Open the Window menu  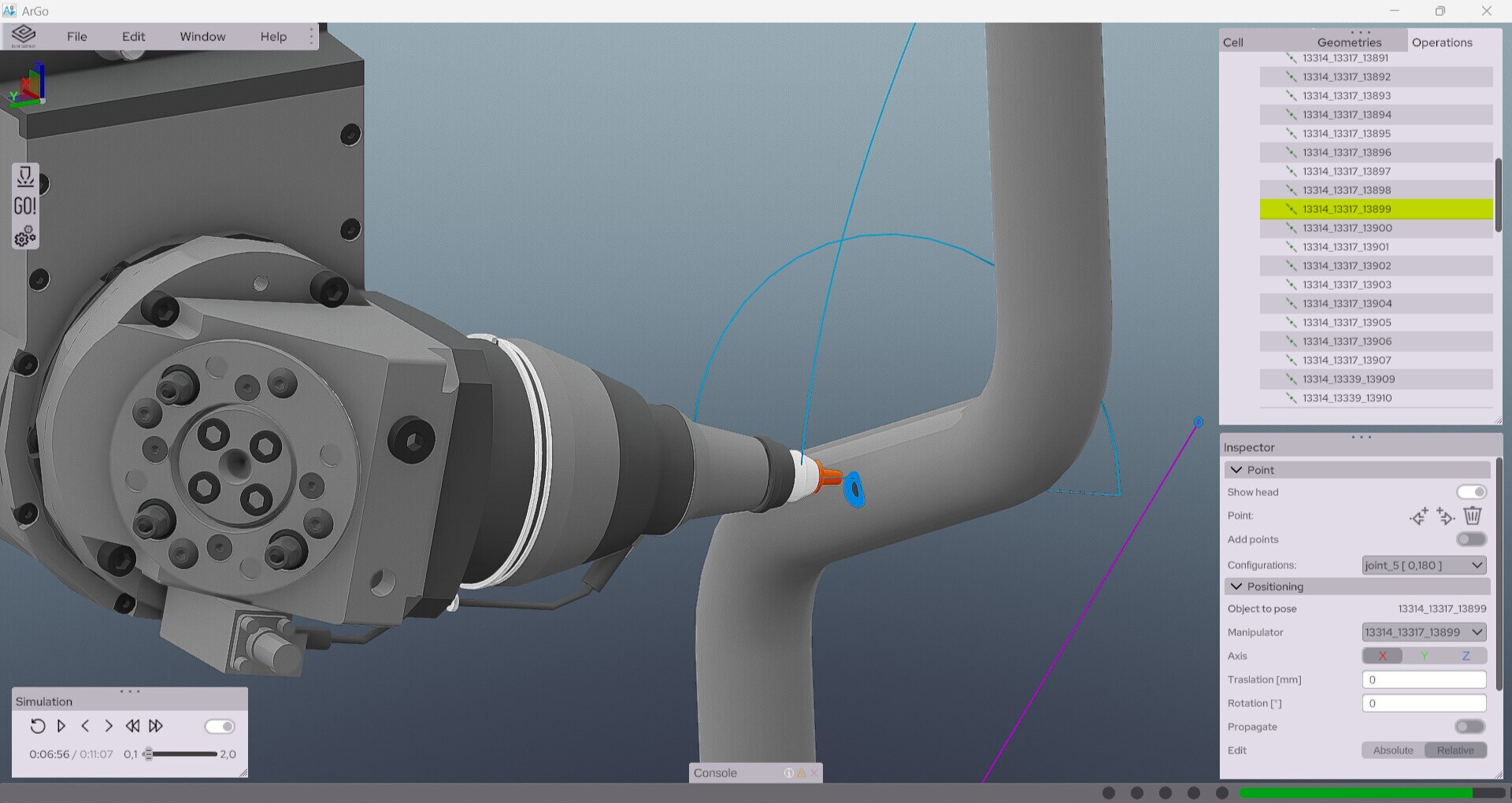pos(202,36)
